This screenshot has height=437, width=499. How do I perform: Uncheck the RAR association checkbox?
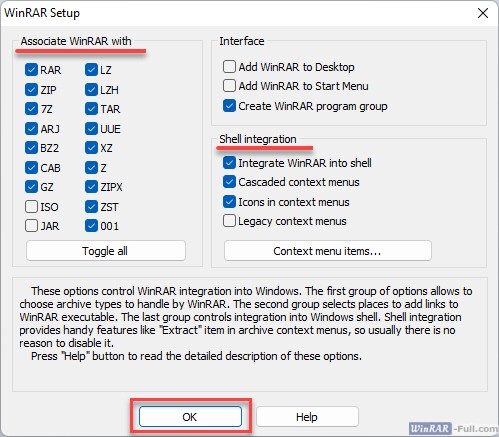31,70
